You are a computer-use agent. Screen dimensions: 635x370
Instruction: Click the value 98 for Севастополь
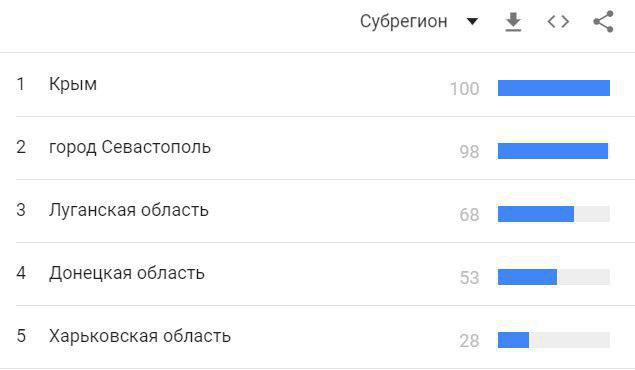coord(469,152)
